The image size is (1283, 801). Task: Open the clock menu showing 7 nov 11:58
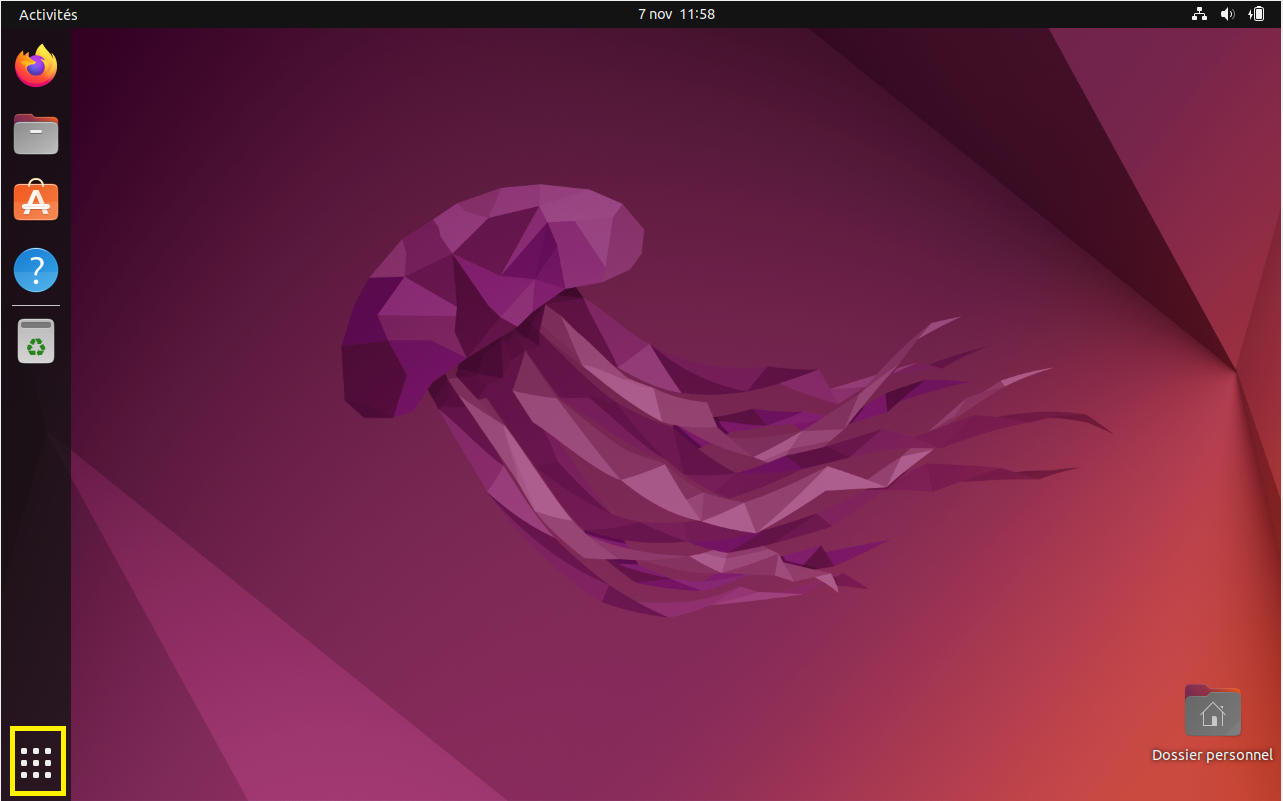[x=676, y=14]
